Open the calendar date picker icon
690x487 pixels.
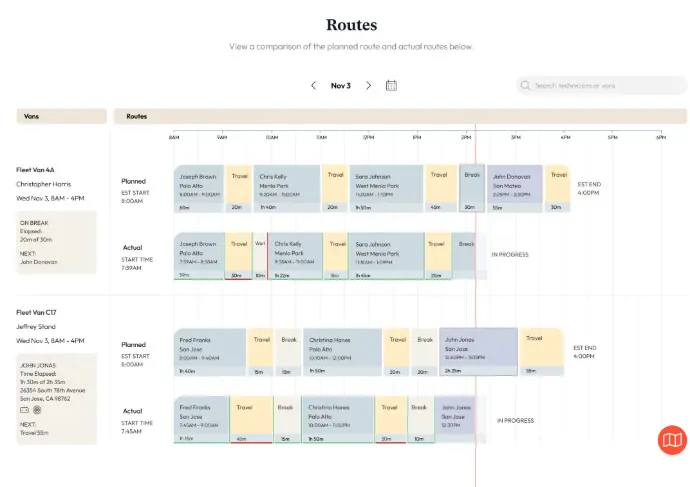pyautogui.click(x=391, y=86)
